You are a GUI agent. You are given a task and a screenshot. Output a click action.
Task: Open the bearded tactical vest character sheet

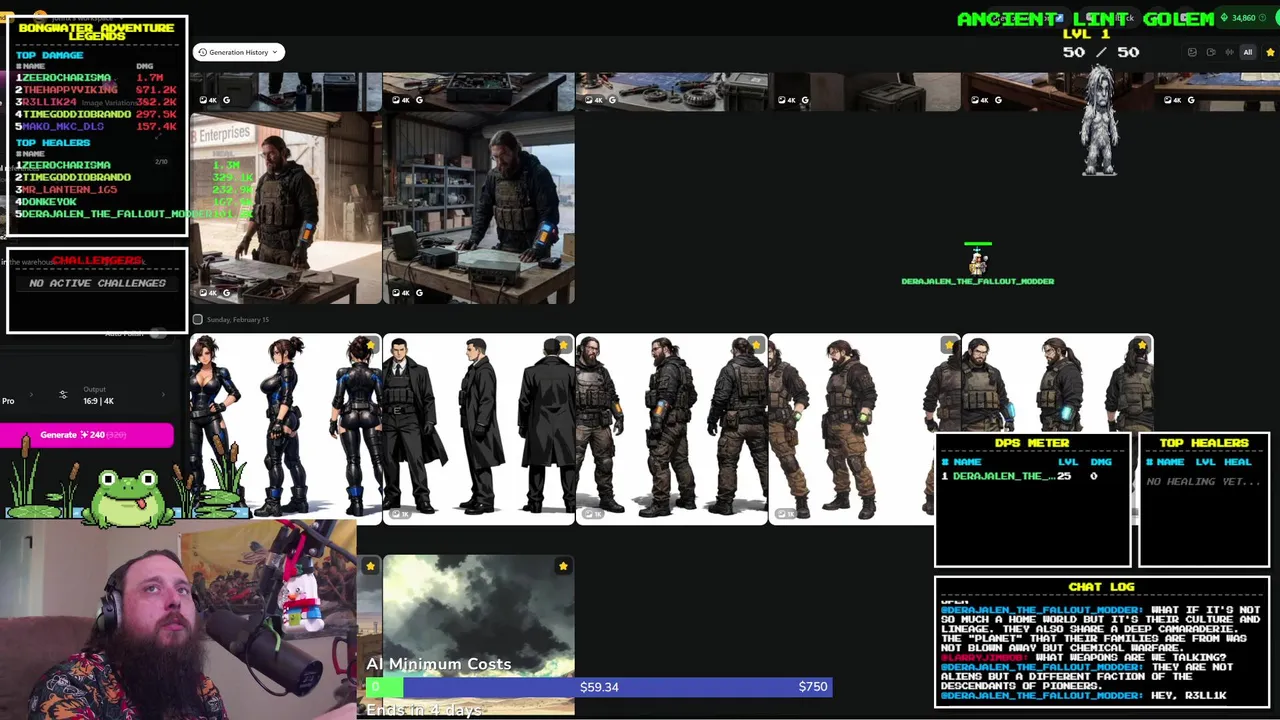[671, 429]
